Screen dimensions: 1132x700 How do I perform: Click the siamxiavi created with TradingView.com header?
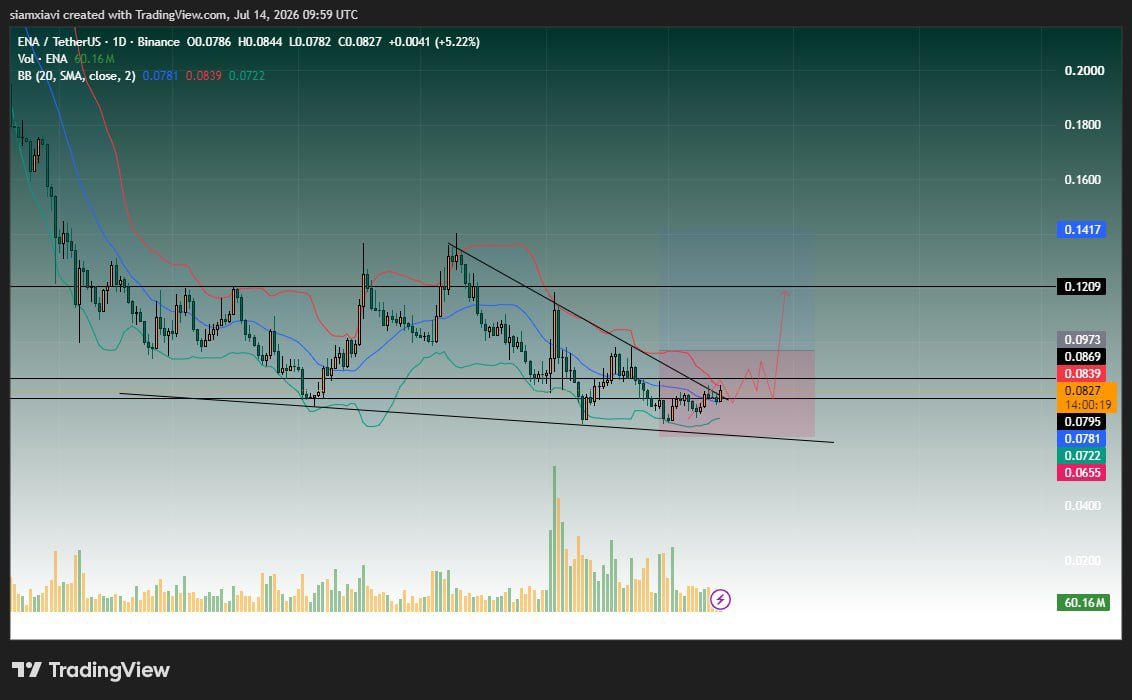184,14
